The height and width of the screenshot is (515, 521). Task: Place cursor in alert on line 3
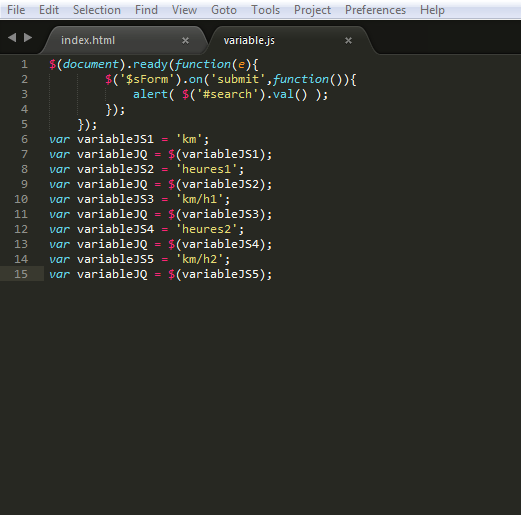pos(150,94)
